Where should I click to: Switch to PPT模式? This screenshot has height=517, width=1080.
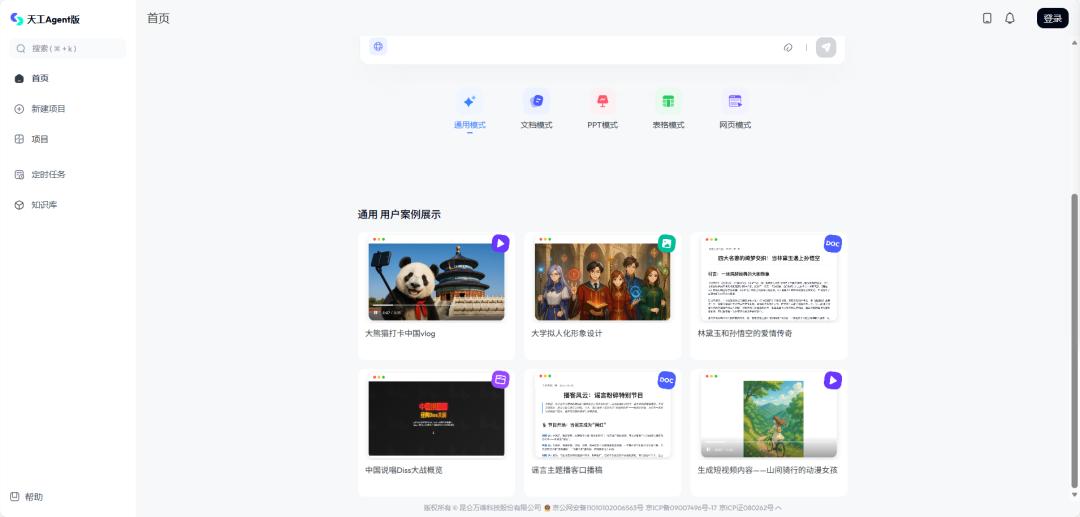602,110
